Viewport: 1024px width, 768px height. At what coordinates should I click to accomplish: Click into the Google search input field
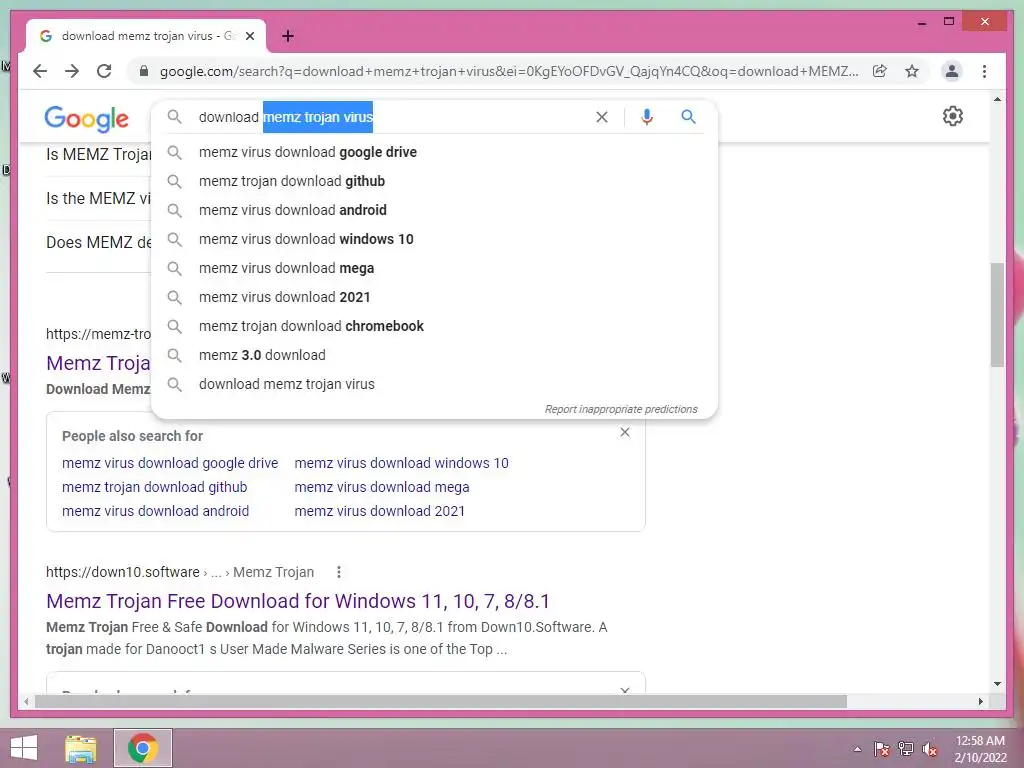pos(392,117)
